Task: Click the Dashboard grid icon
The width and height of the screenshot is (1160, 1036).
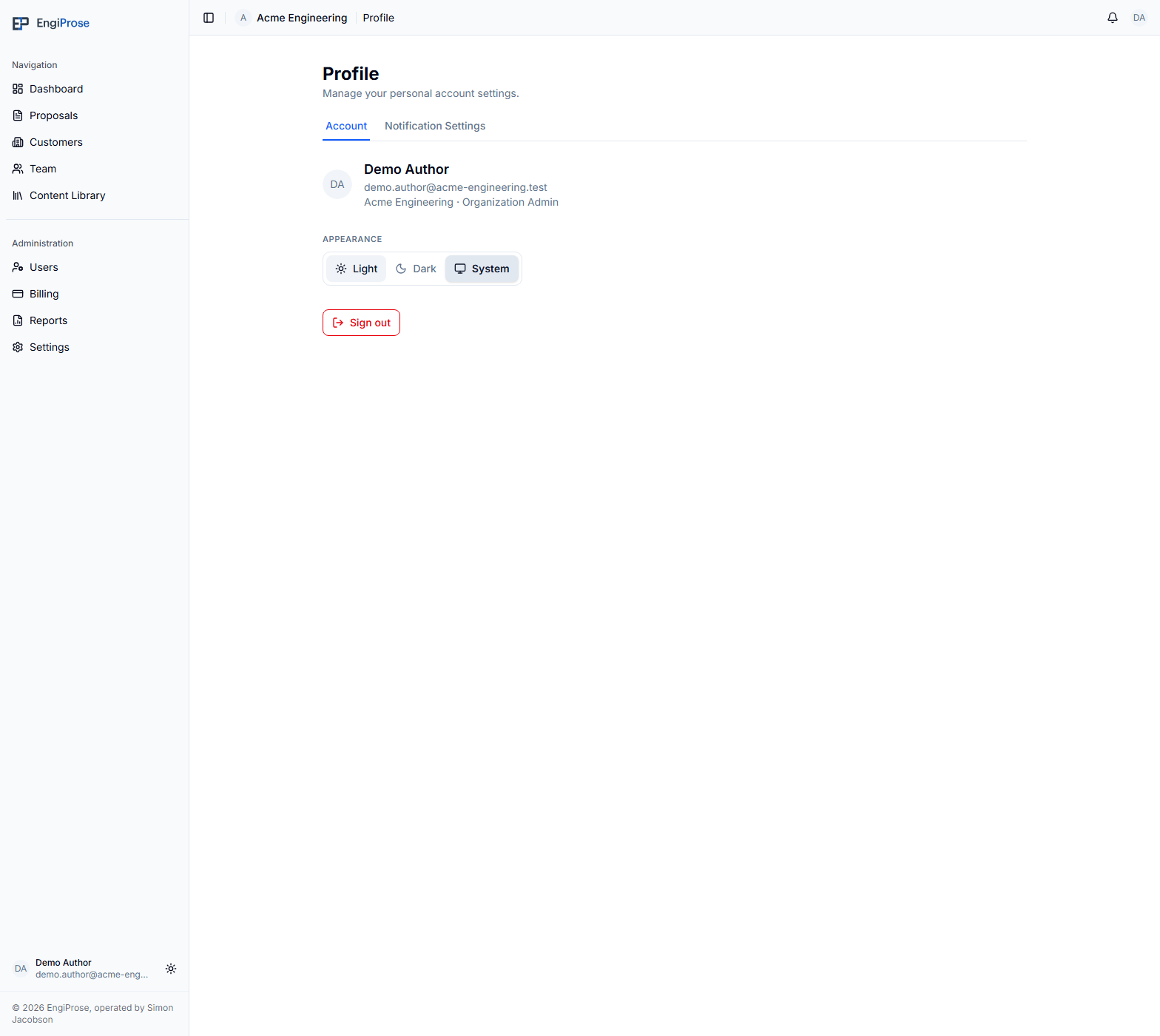Action: pyautogui.click(x=18, y=89)
